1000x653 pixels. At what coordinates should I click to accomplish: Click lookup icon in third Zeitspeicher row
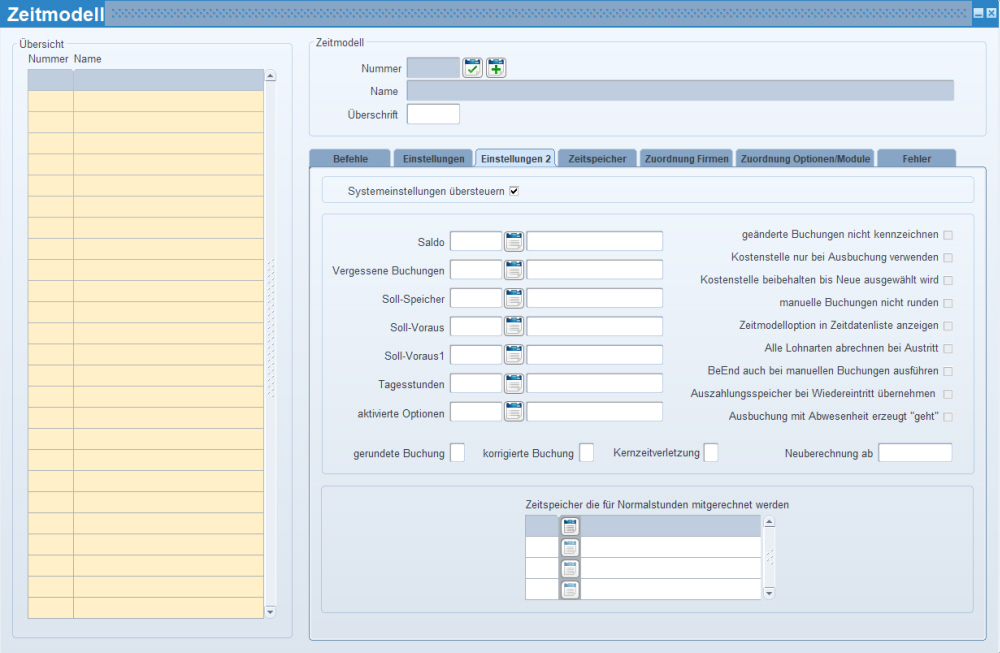(x=570, y=568)
